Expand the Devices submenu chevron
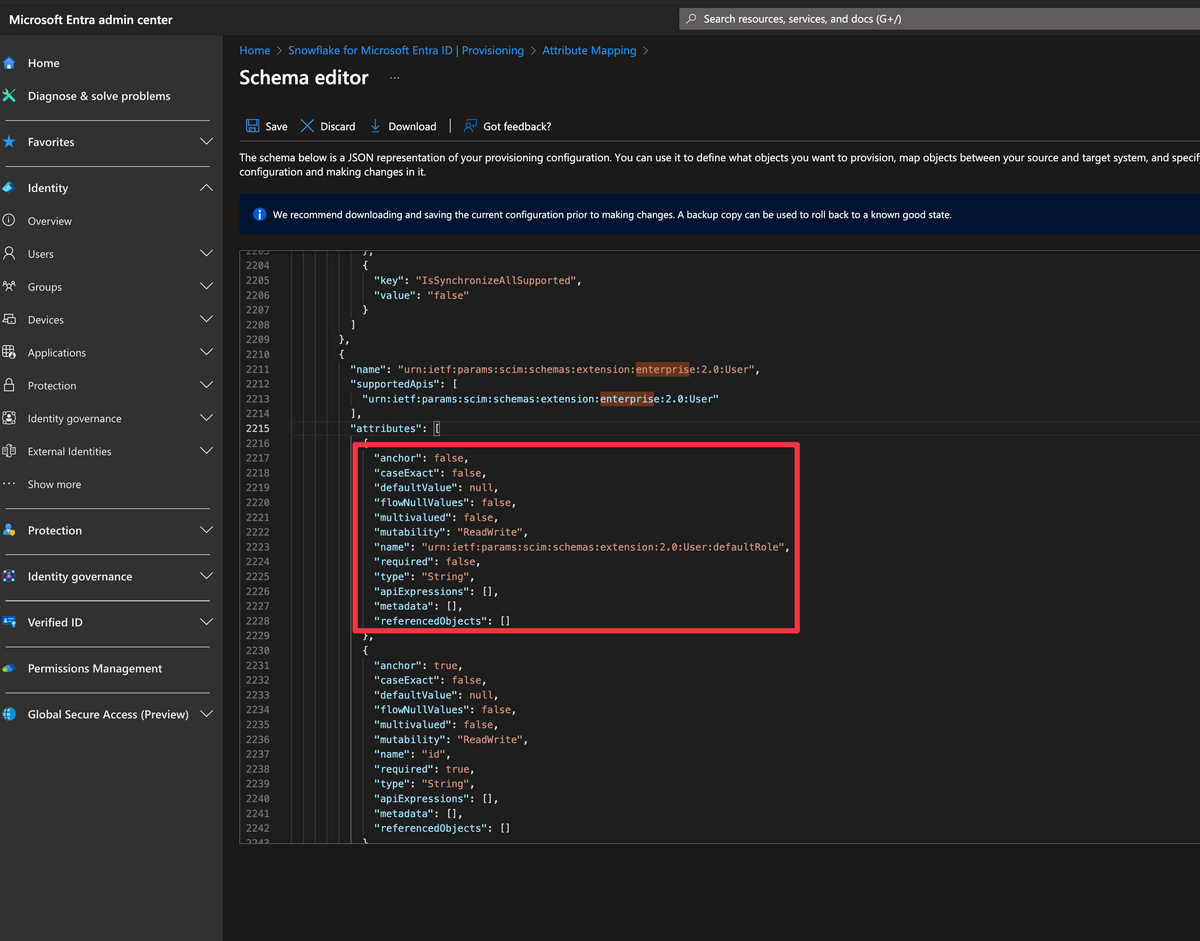Image resolution: width=1200 pixels, height=941 pixels. coord(206,320)
